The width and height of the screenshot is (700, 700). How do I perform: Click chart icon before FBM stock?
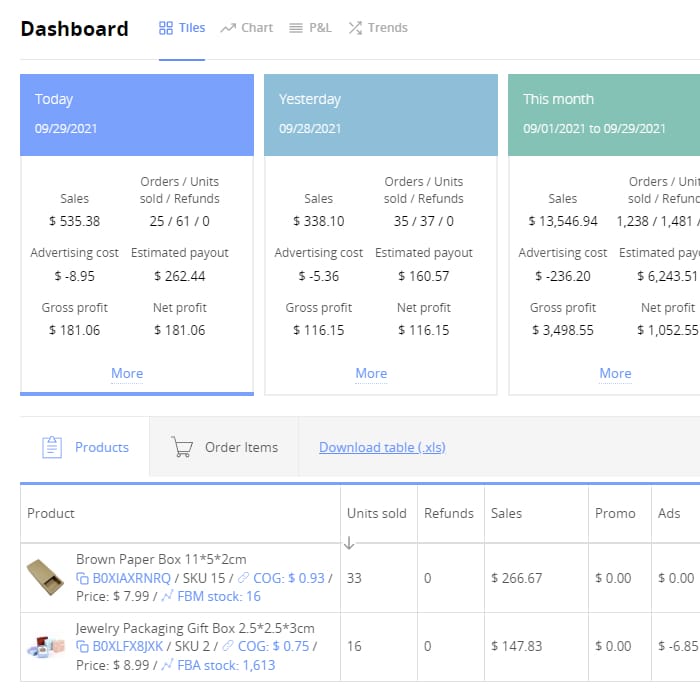[x=167, y=596]
